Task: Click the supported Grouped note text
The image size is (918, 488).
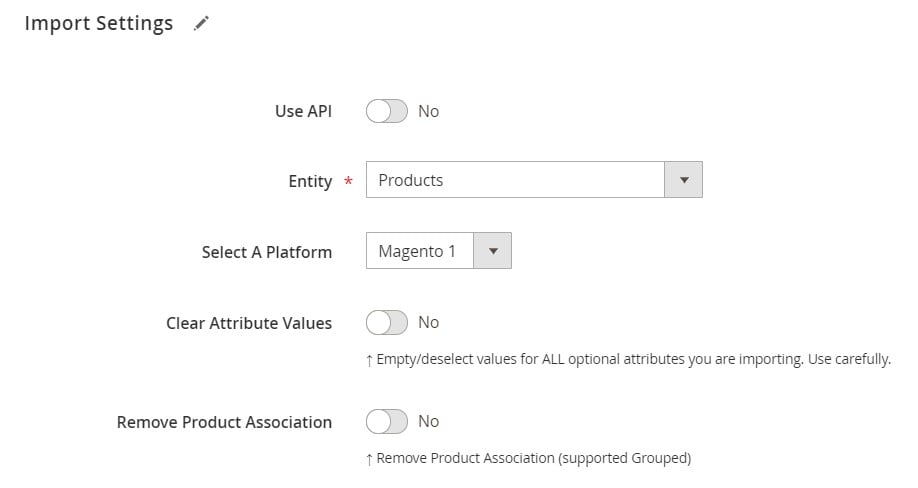Action: 528,458
